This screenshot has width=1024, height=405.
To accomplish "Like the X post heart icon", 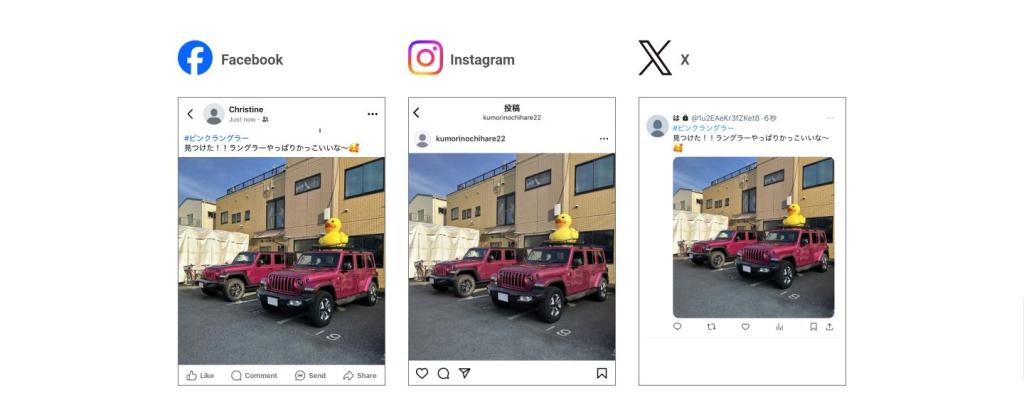I will pyautogui.click(x=745, y=327).
